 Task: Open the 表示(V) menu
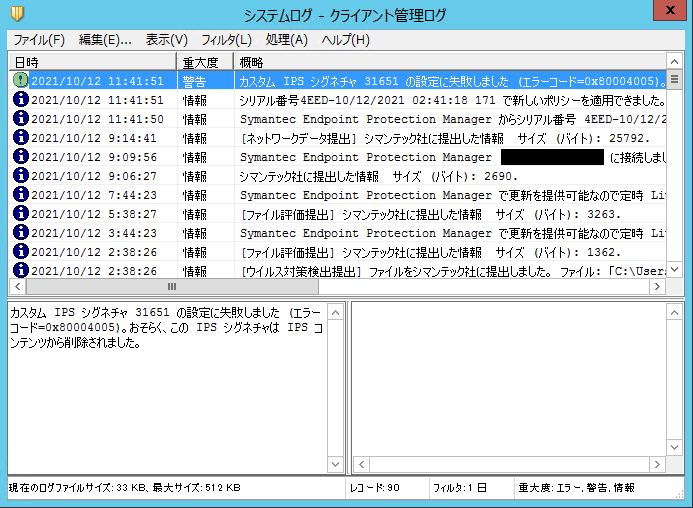coord(166,40)
